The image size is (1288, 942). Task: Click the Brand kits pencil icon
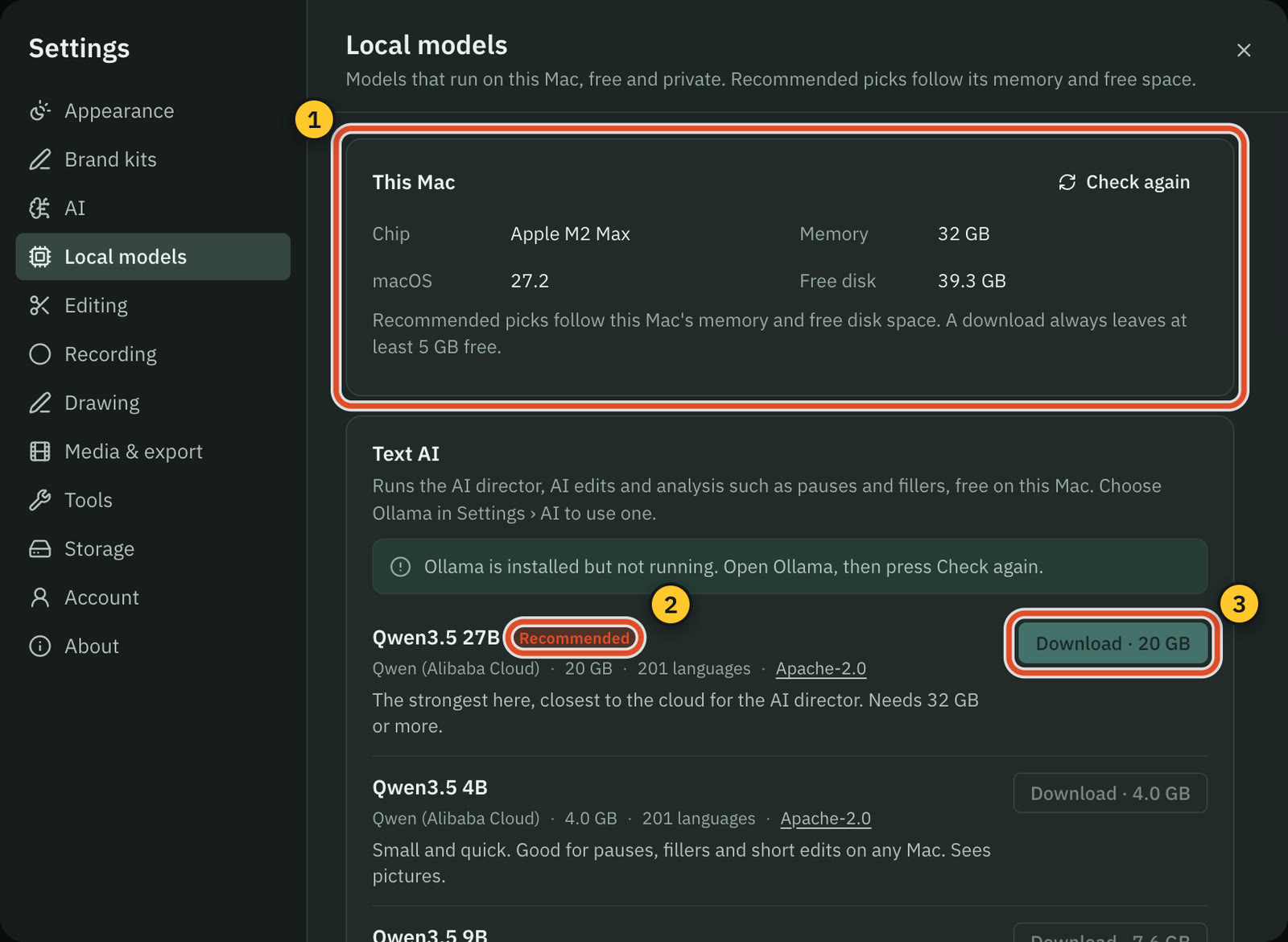click(x=39, y=159)
